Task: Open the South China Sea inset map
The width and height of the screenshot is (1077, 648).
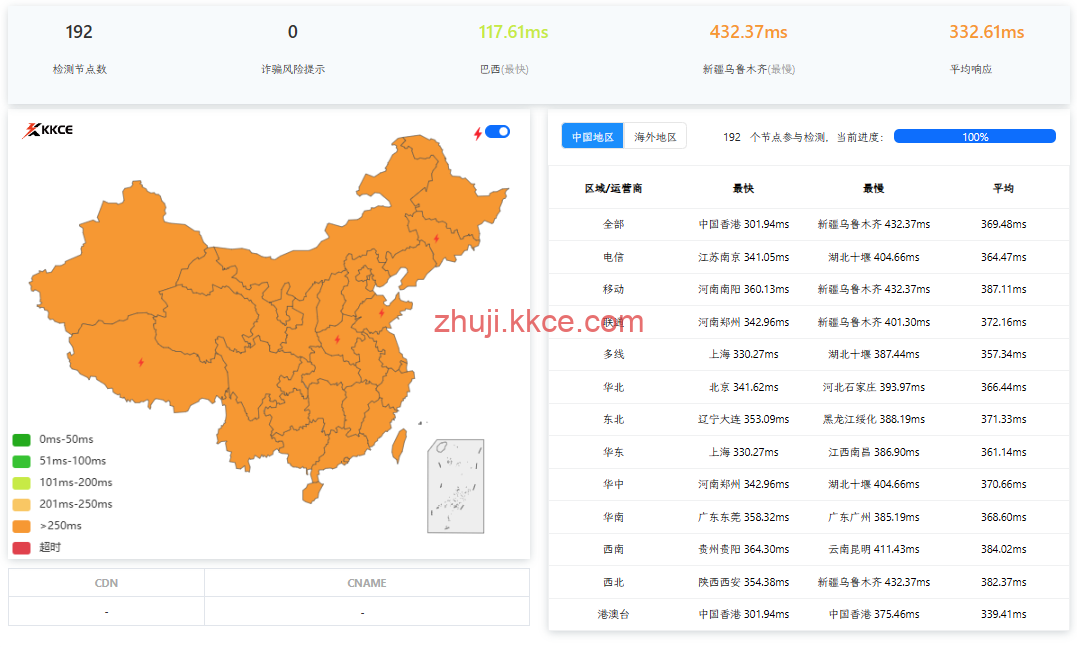Action: coord(456,486)
